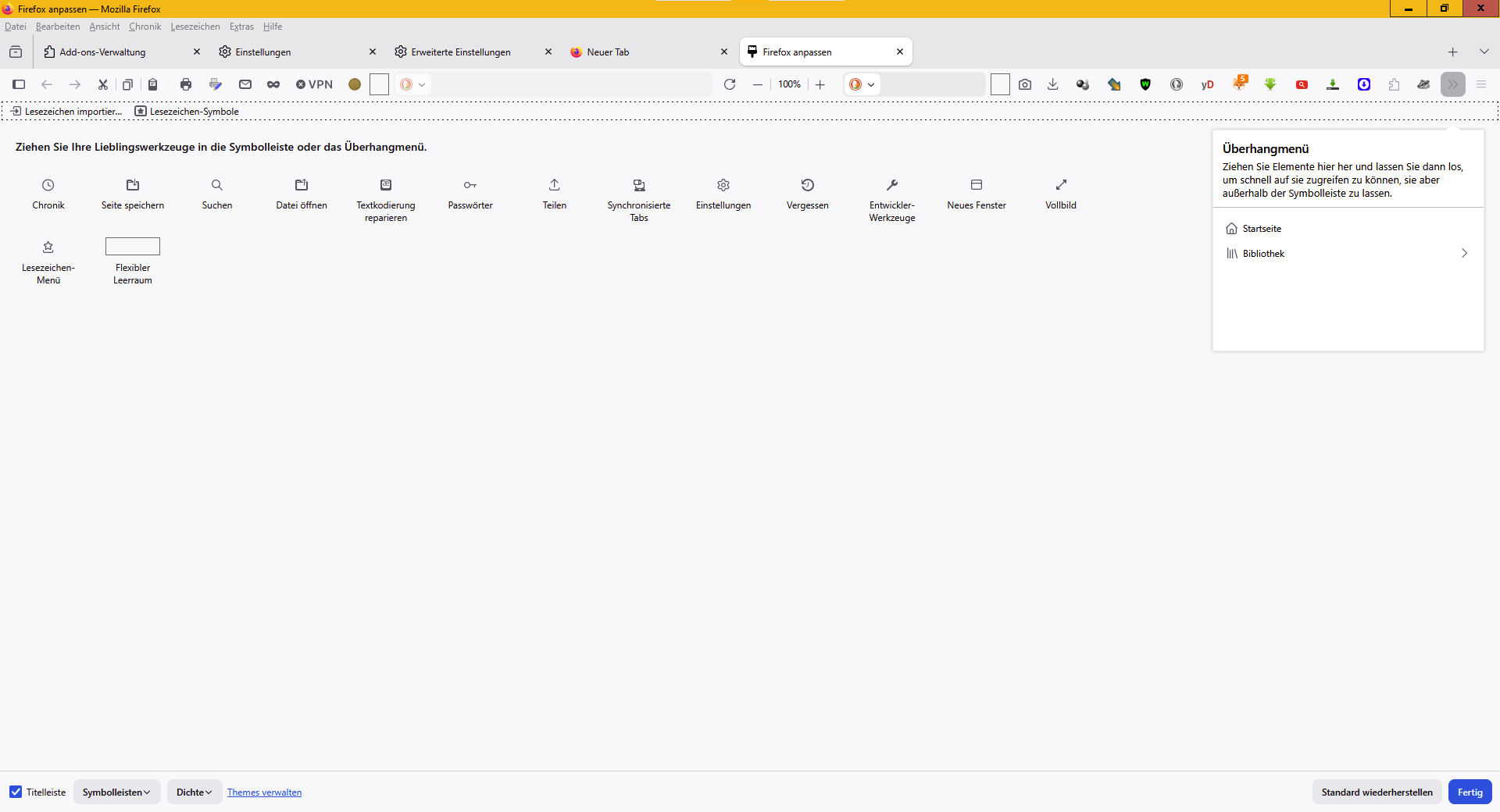Click the Vergessen icon
The width and height of the screenshot is (1500, 812).
808,185
